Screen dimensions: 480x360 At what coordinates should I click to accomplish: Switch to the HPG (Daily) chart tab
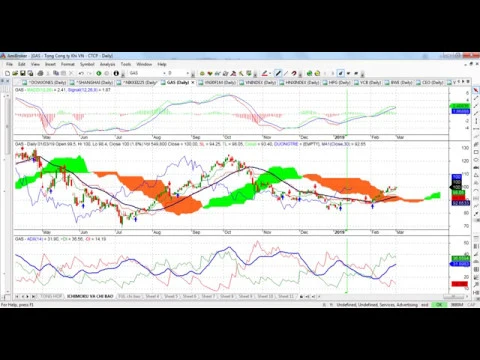pos(337,82)
